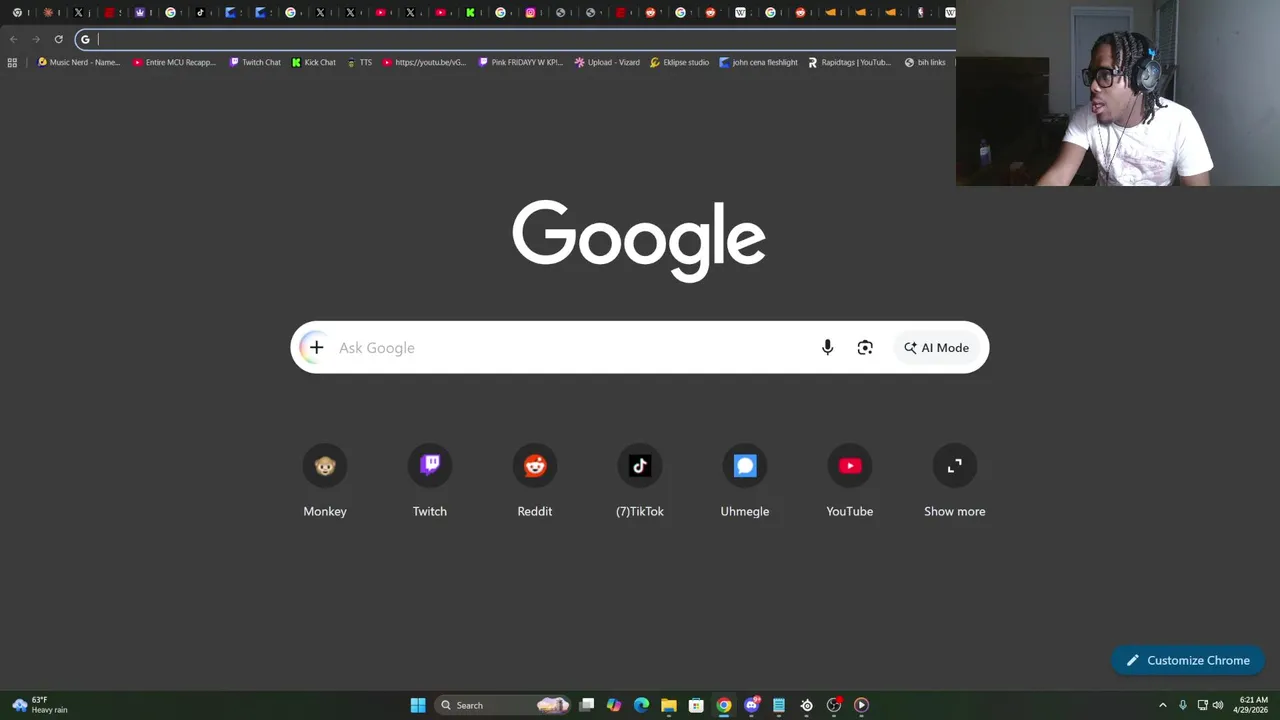Switch to the purple crown icon tab
Viewport: 1280px width, 720px height.
tap(140, 13)
